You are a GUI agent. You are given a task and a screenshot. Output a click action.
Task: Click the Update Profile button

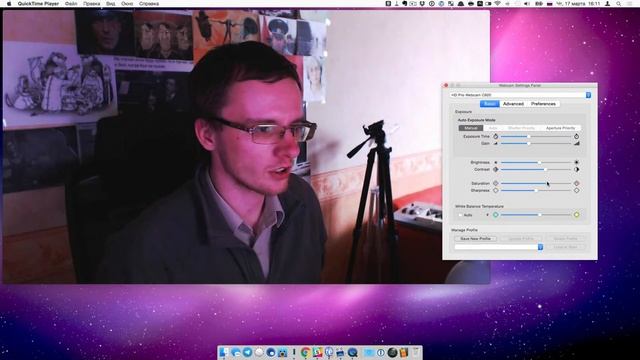(521, 238)
